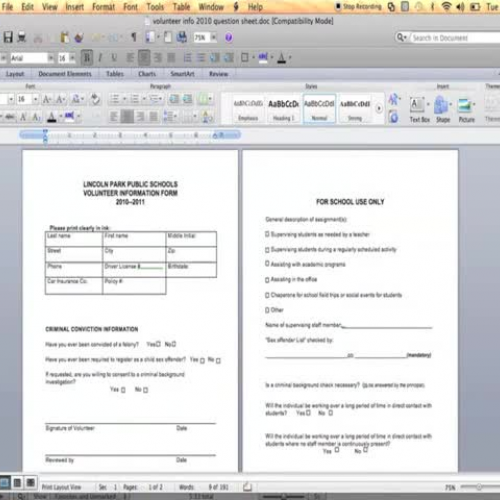Open the Table menu

tap(181, 7)
